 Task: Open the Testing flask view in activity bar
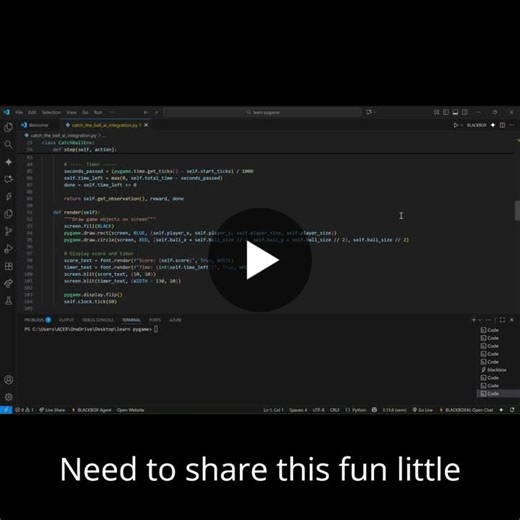[9, 301]
